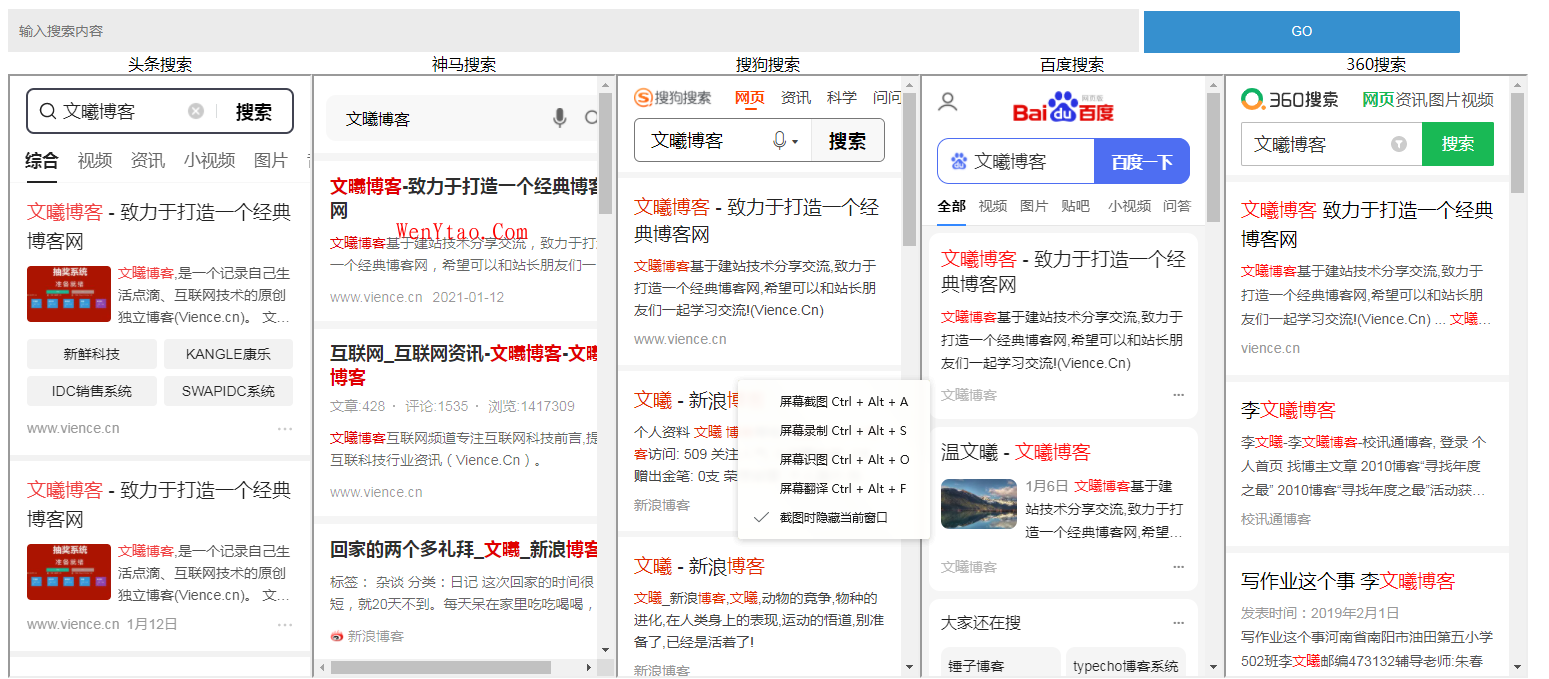Screen dimensions: 1549x679
Task: Open the Sogou search logo
Action: click(673, 97)
